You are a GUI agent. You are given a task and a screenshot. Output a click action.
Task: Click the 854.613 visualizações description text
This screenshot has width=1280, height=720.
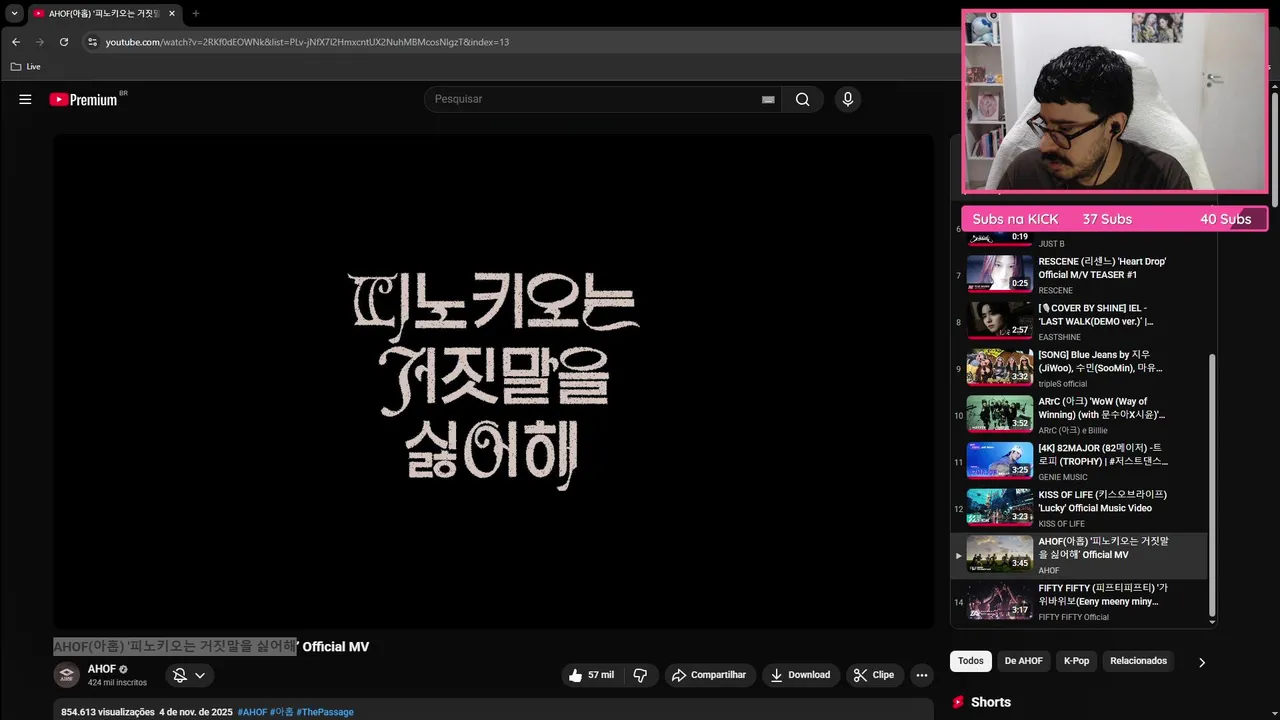tap(108, 712)
